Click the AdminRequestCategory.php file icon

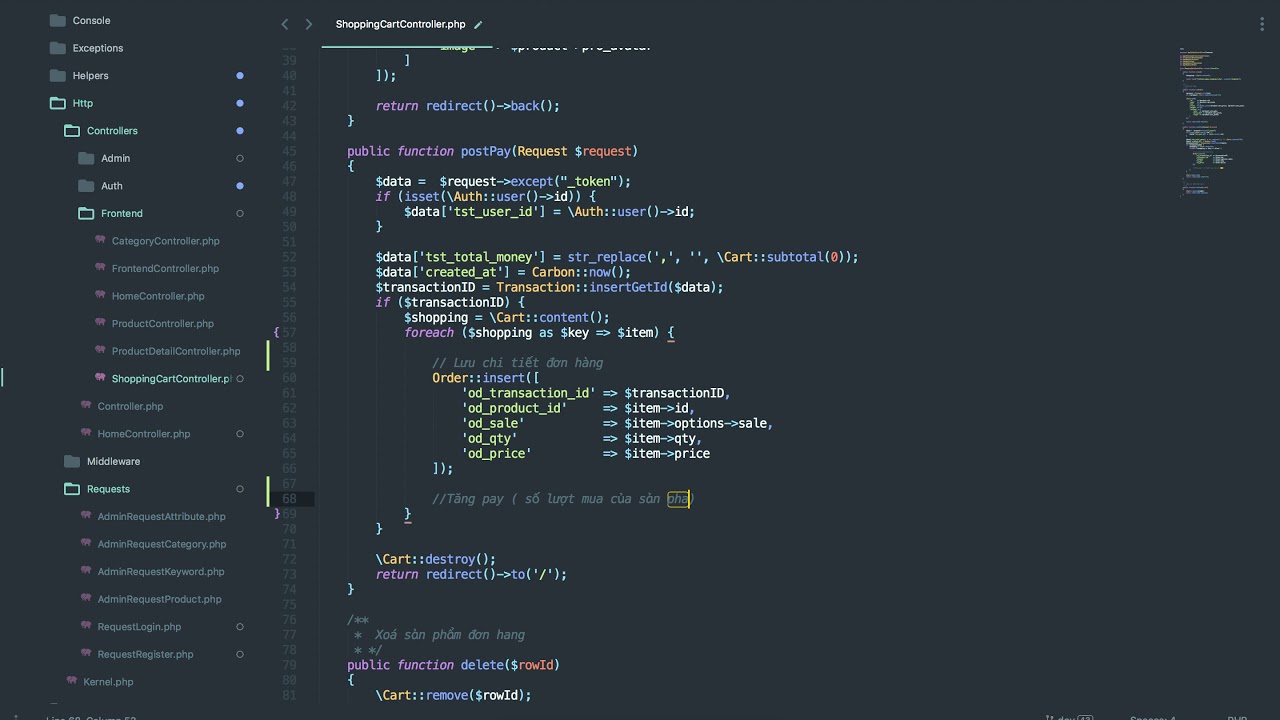click(86, 544)
